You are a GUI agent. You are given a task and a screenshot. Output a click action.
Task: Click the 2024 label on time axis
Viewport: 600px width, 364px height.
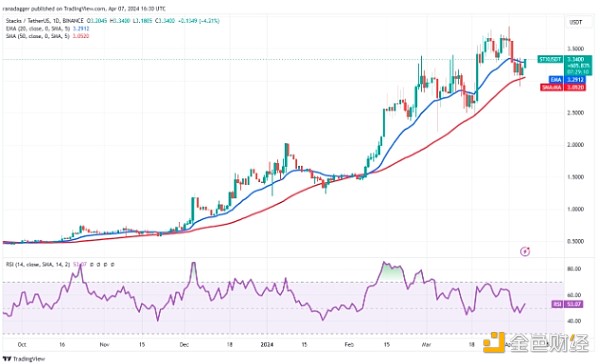(267, 344)
